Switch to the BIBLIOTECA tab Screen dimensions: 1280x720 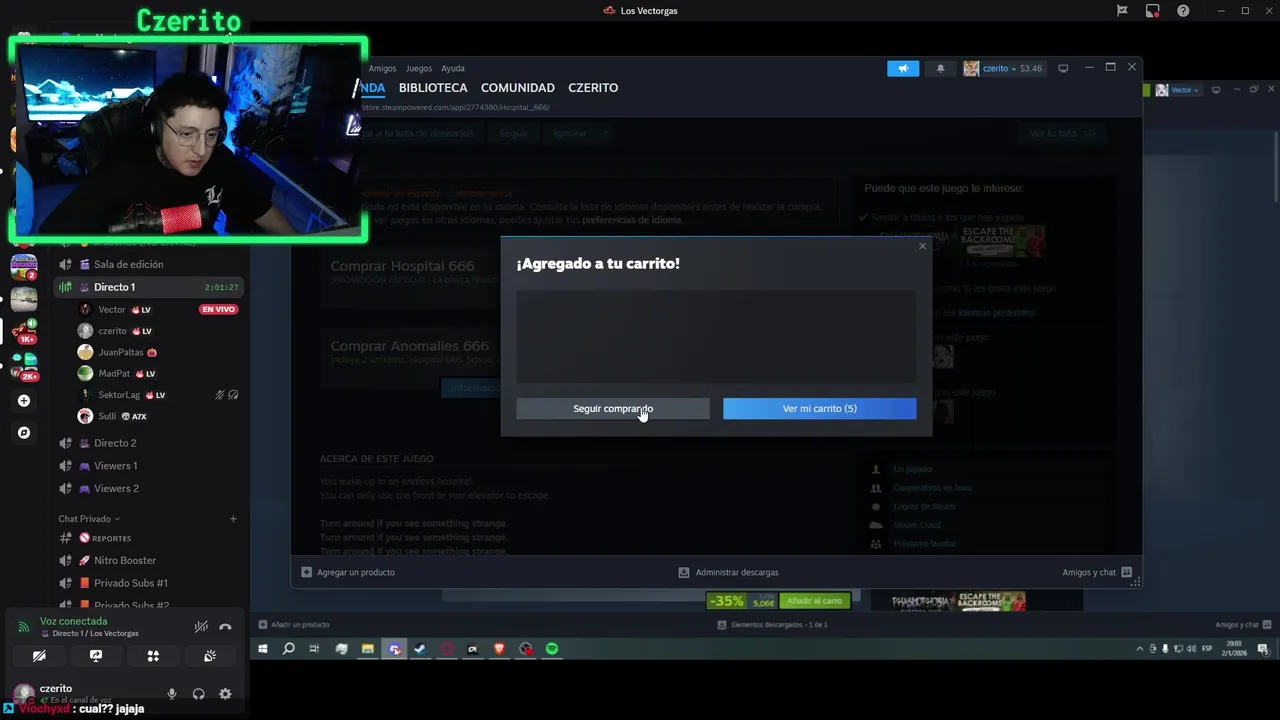coord(433,88)
